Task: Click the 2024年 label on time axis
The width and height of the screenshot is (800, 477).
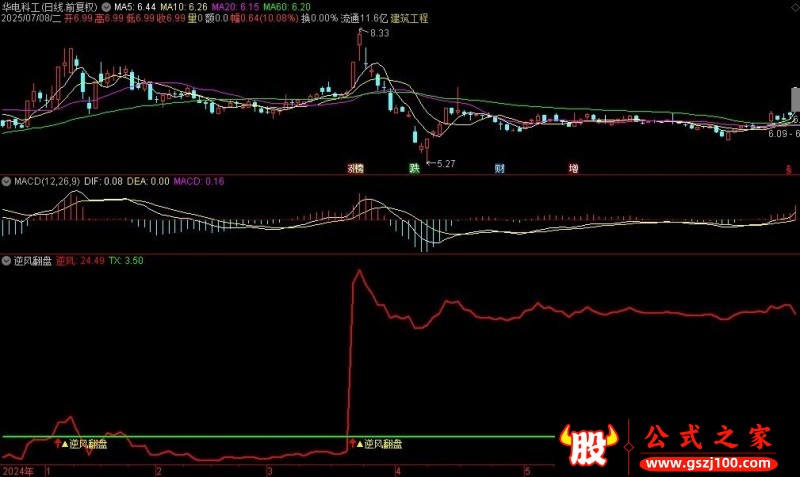Action: (x=18, y=471)
